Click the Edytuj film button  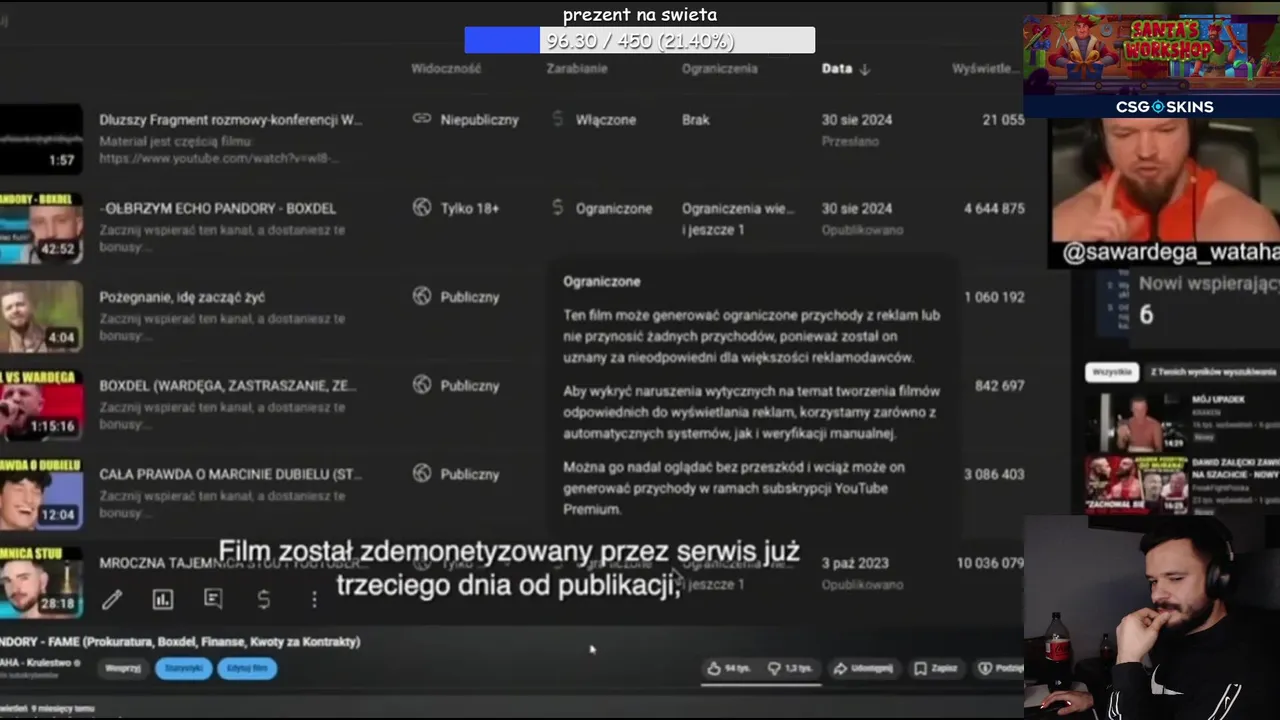tap(247, 668)
